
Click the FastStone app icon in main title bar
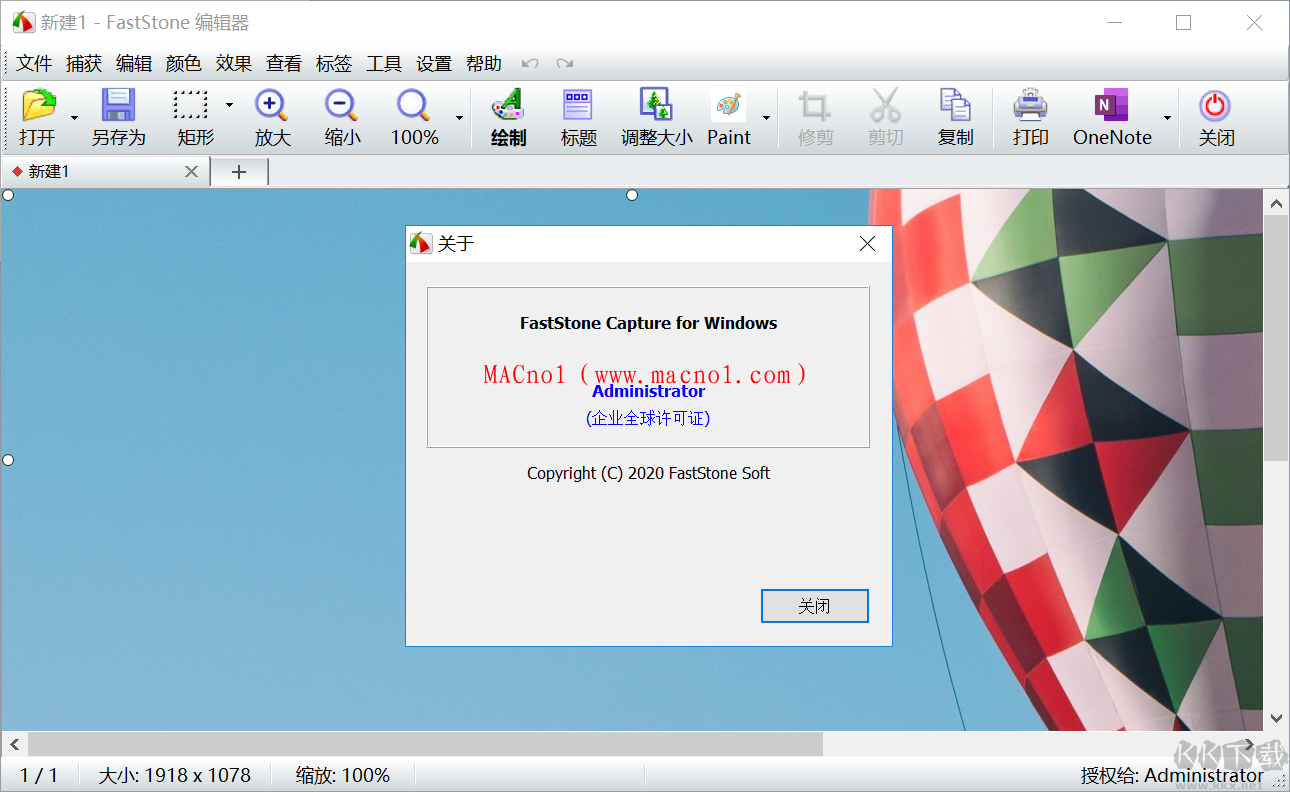pos(23,22)
